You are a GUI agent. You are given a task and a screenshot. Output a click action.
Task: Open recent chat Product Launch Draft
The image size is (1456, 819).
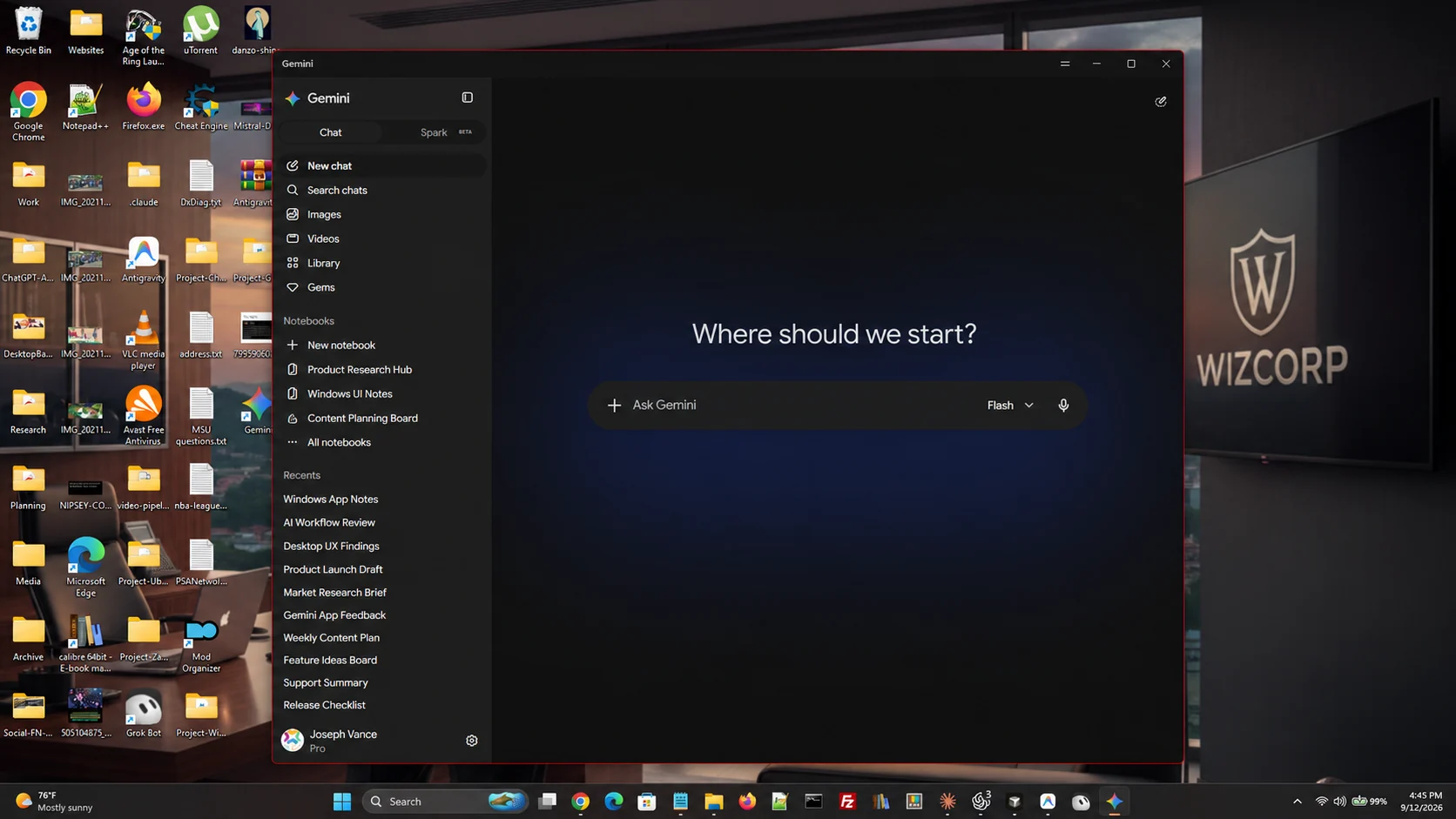333,569
